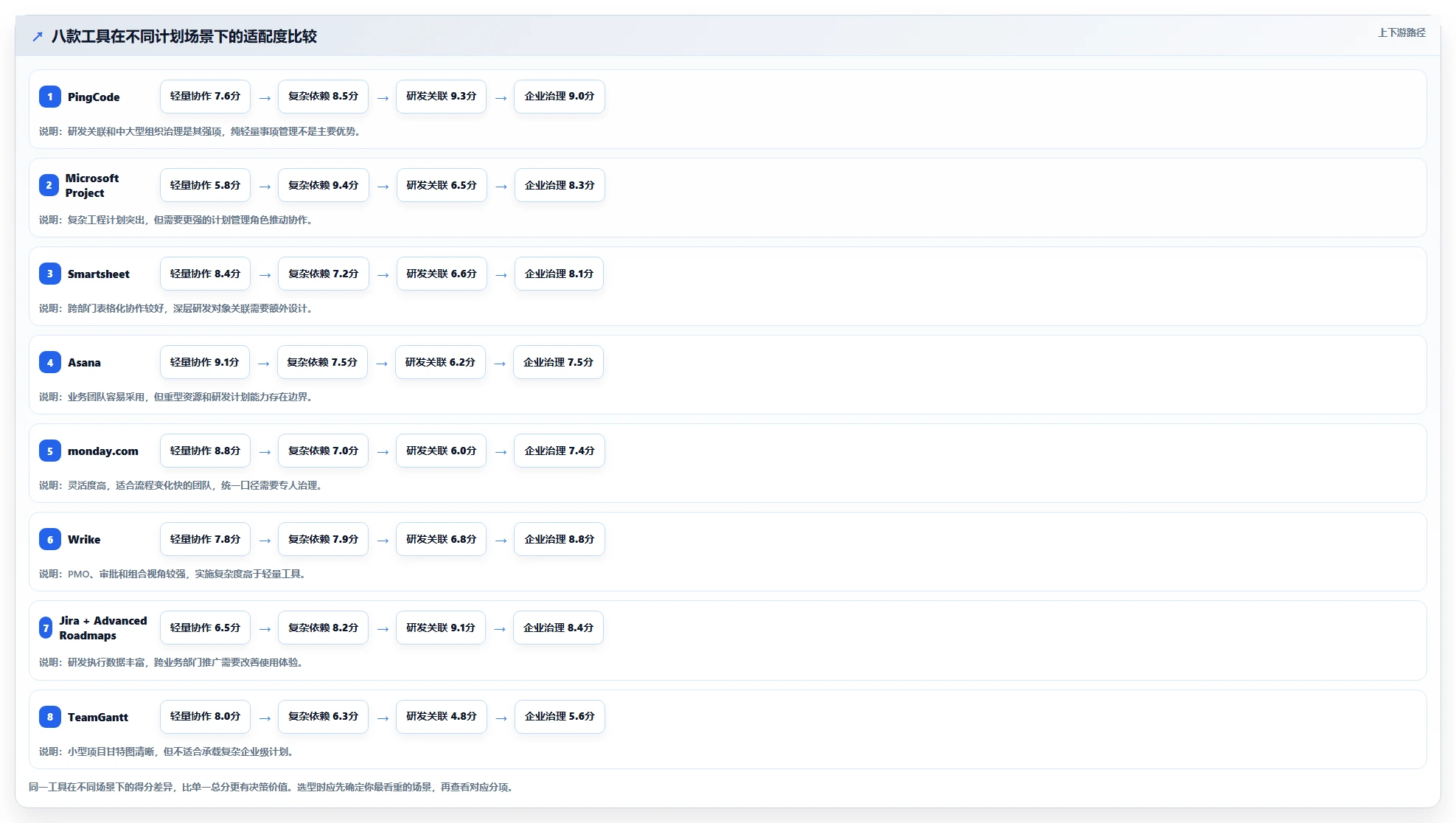Click Asana 轻量协作 9.1分 chip
Image resolution: width=1456 pixels, height=823 pixels.
(x=204, y=362)
